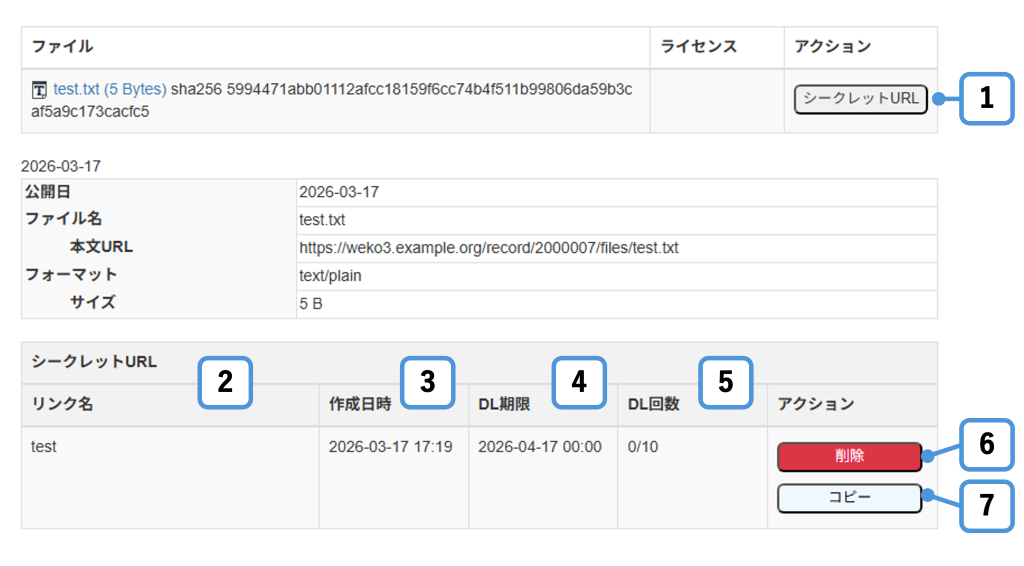The image size is (1024, 566).
Task: Click the 0/10 download count cell
Action: tap(643, 447)
